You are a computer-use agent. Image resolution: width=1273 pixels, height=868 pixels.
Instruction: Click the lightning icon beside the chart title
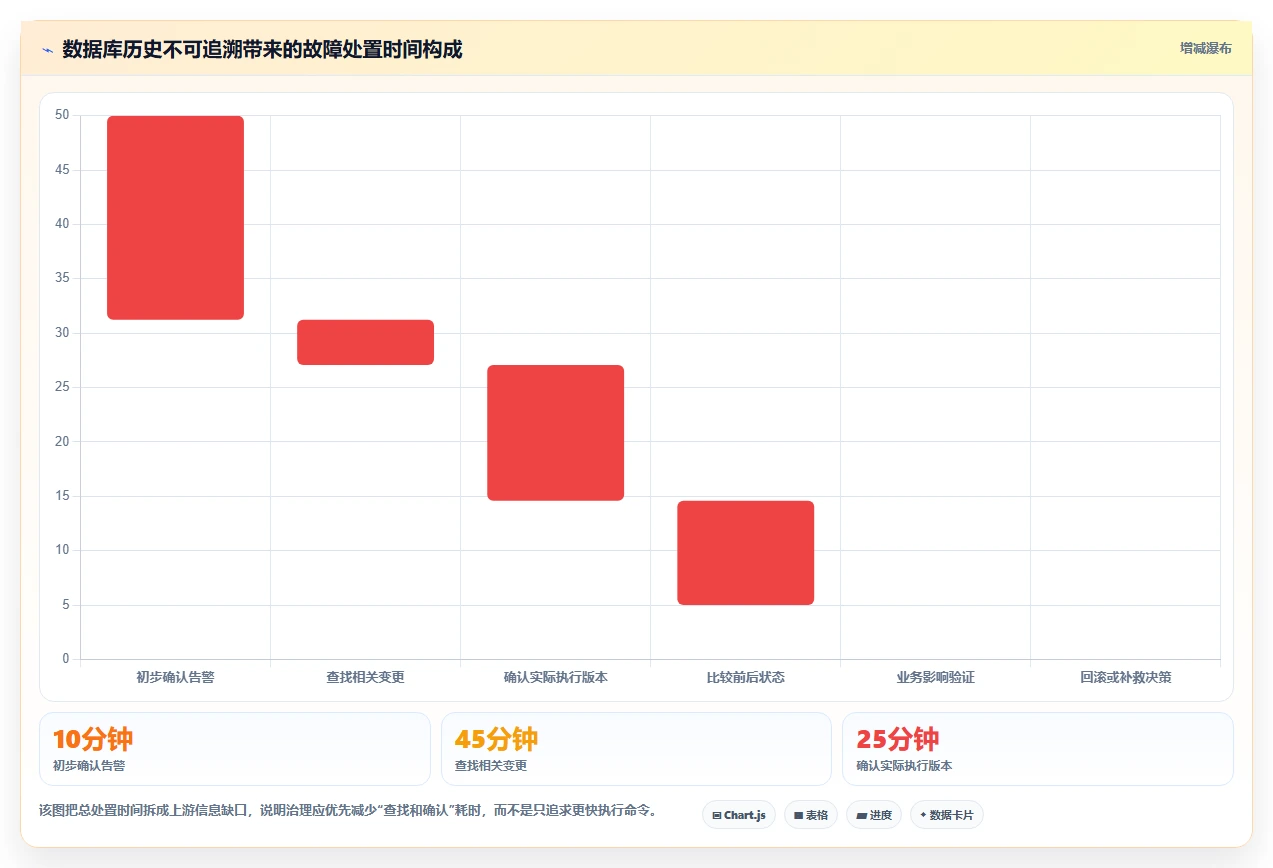(47, 50)
